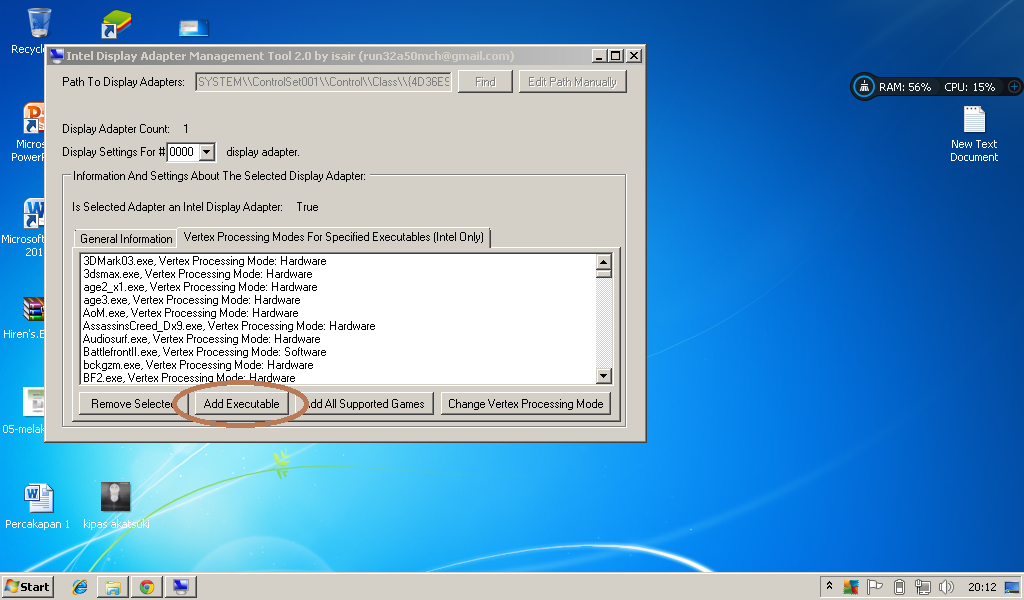
Task: Open the volume speaker tray icon
Action: (x=946, y=587)
